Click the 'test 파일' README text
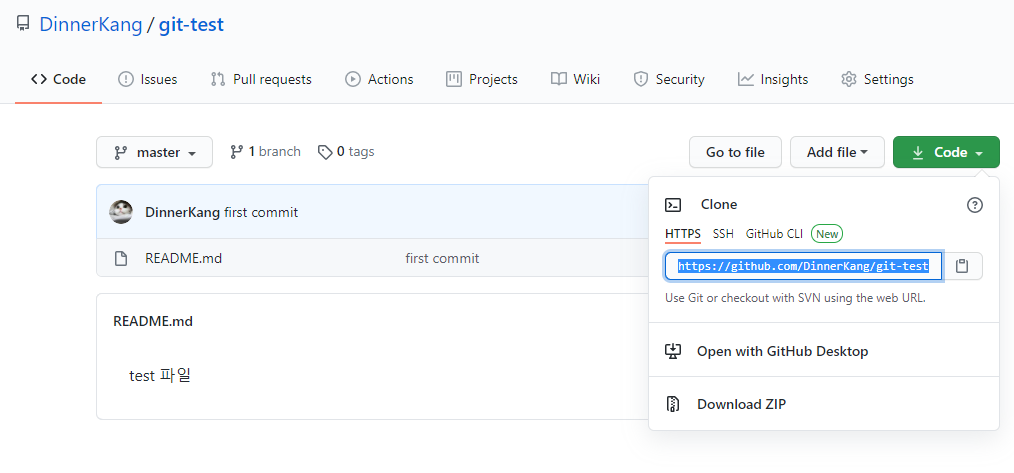Image resolution: width=1014 pixels, height=473 pixels. 160,375
